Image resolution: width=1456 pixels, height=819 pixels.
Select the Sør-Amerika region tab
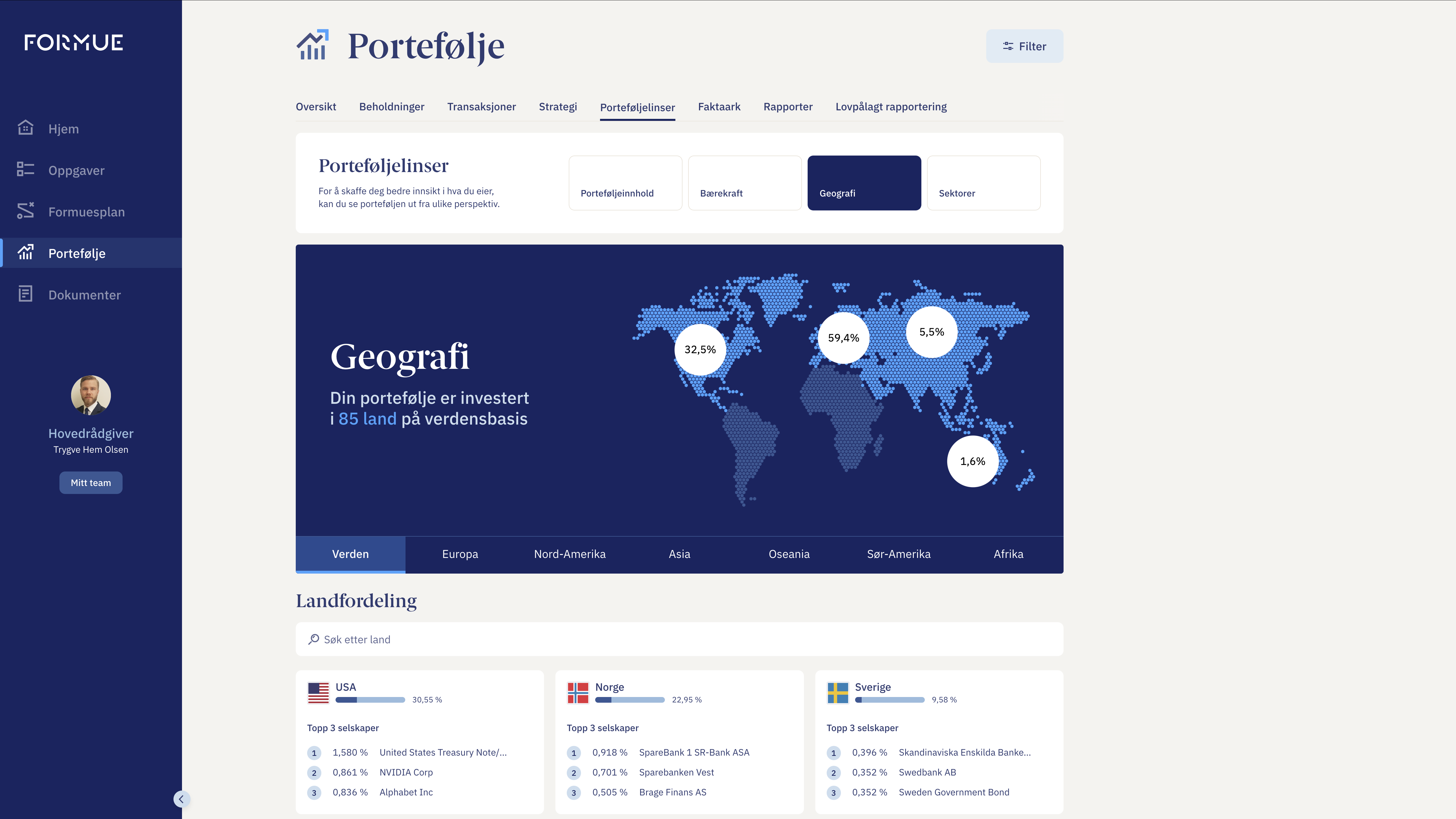click(899, 555)
